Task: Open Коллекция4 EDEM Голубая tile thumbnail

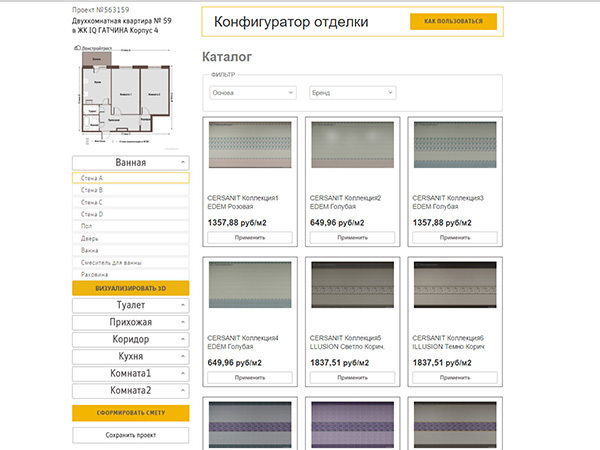Action: (250, 285)
